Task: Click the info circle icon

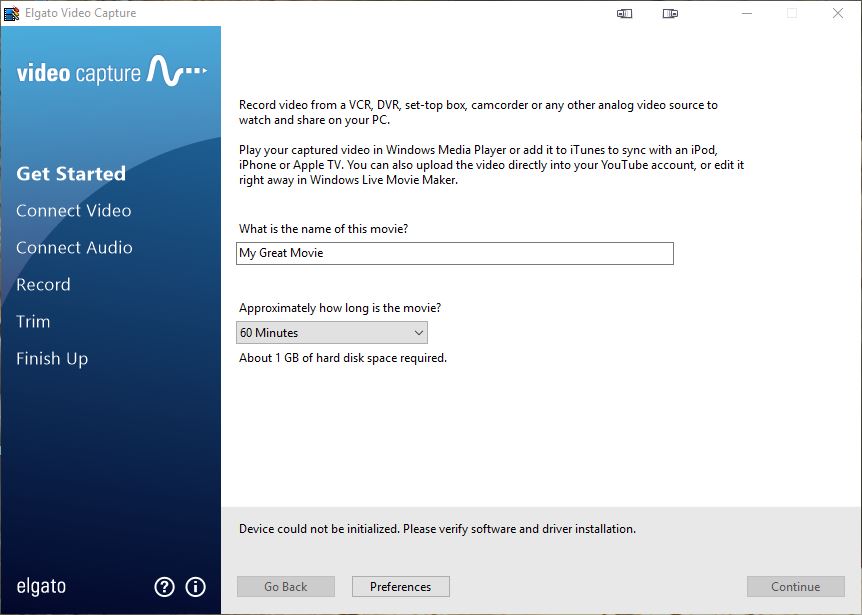Action: pos(195,587)
